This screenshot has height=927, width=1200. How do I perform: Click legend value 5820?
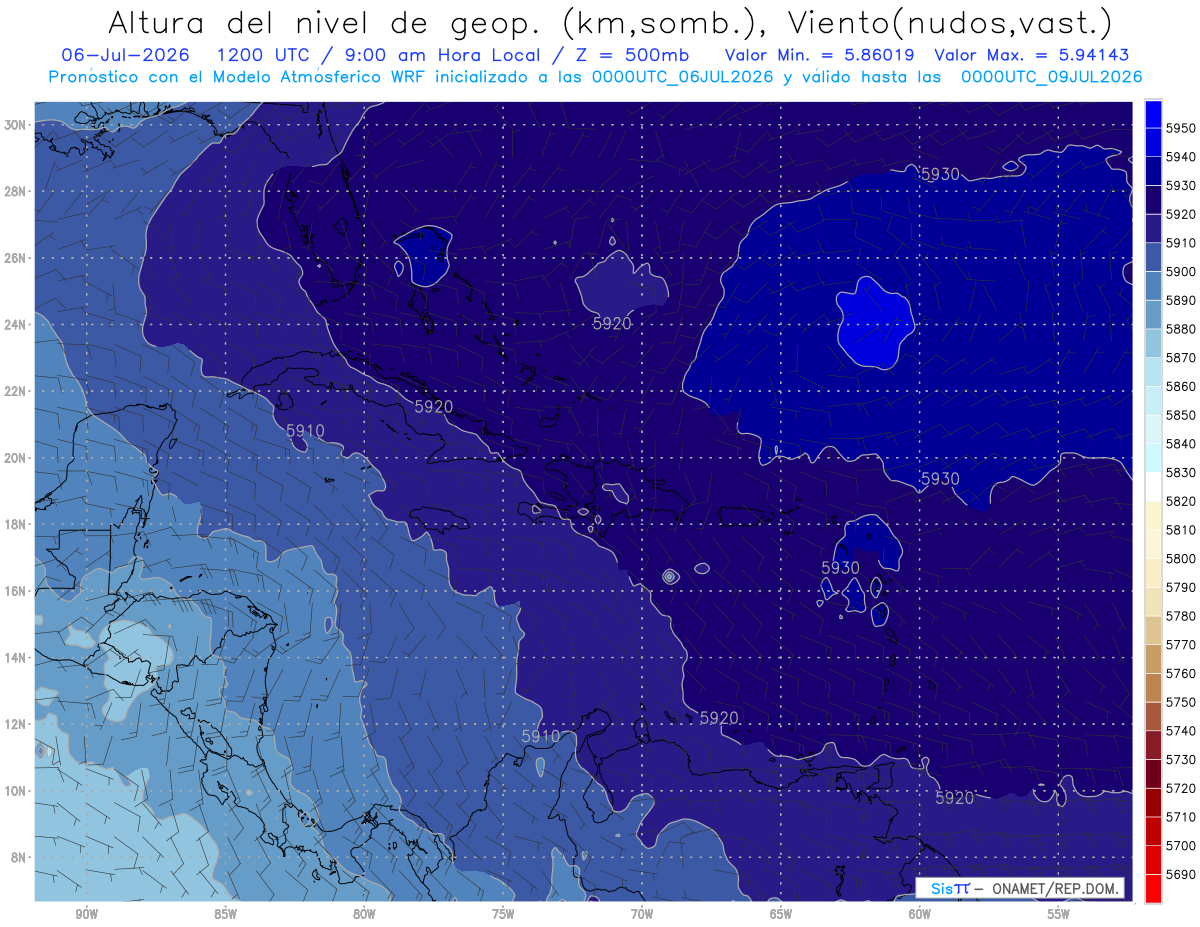point(1180,501)
